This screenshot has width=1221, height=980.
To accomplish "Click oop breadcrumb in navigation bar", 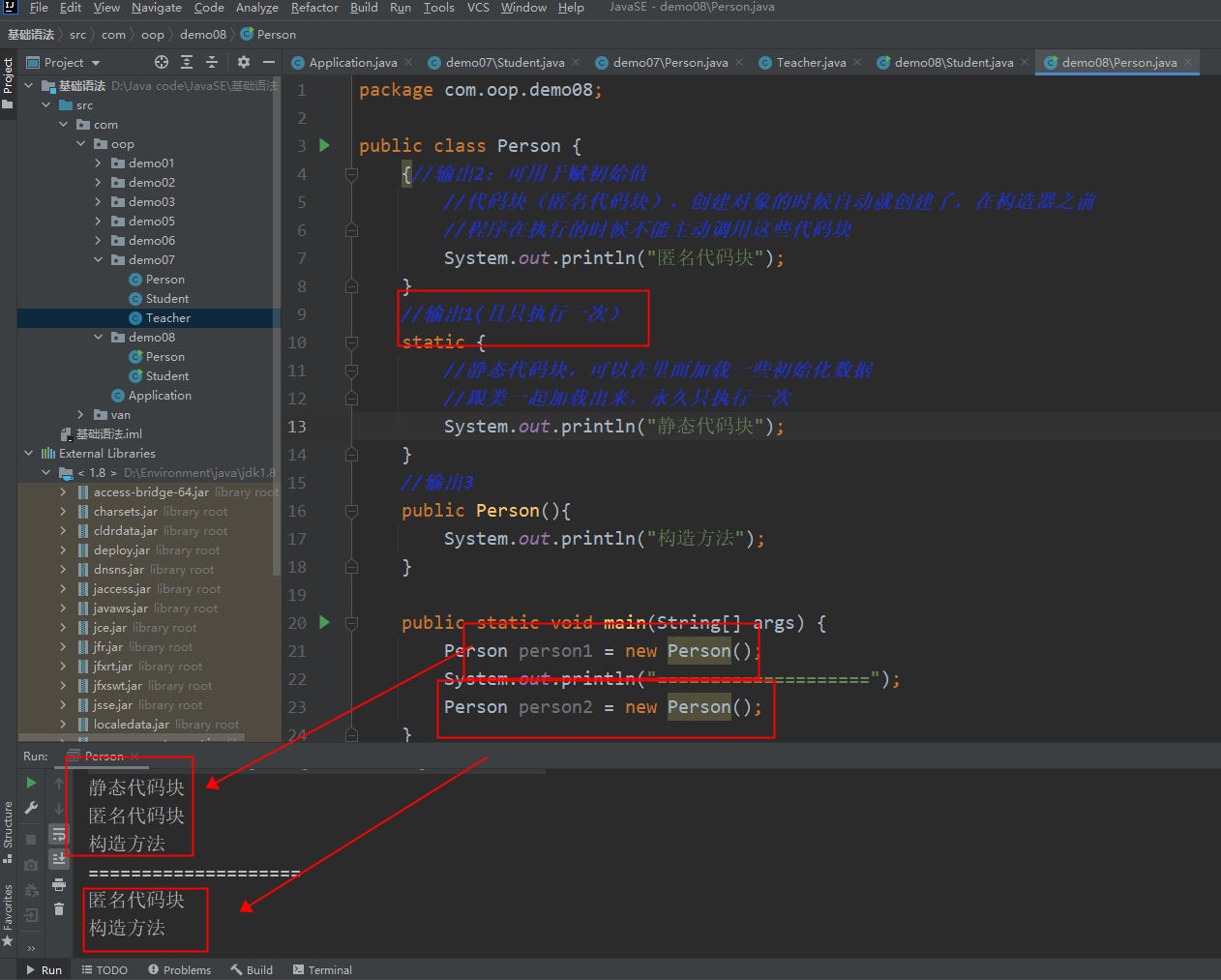I will click(x=153, y=34).
